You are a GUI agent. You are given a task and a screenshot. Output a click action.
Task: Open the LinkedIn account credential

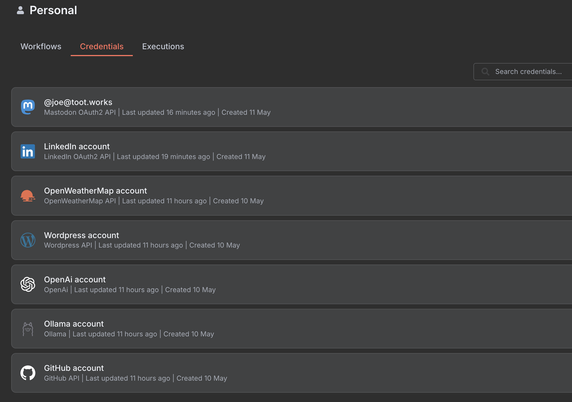[x=291, y=151]
